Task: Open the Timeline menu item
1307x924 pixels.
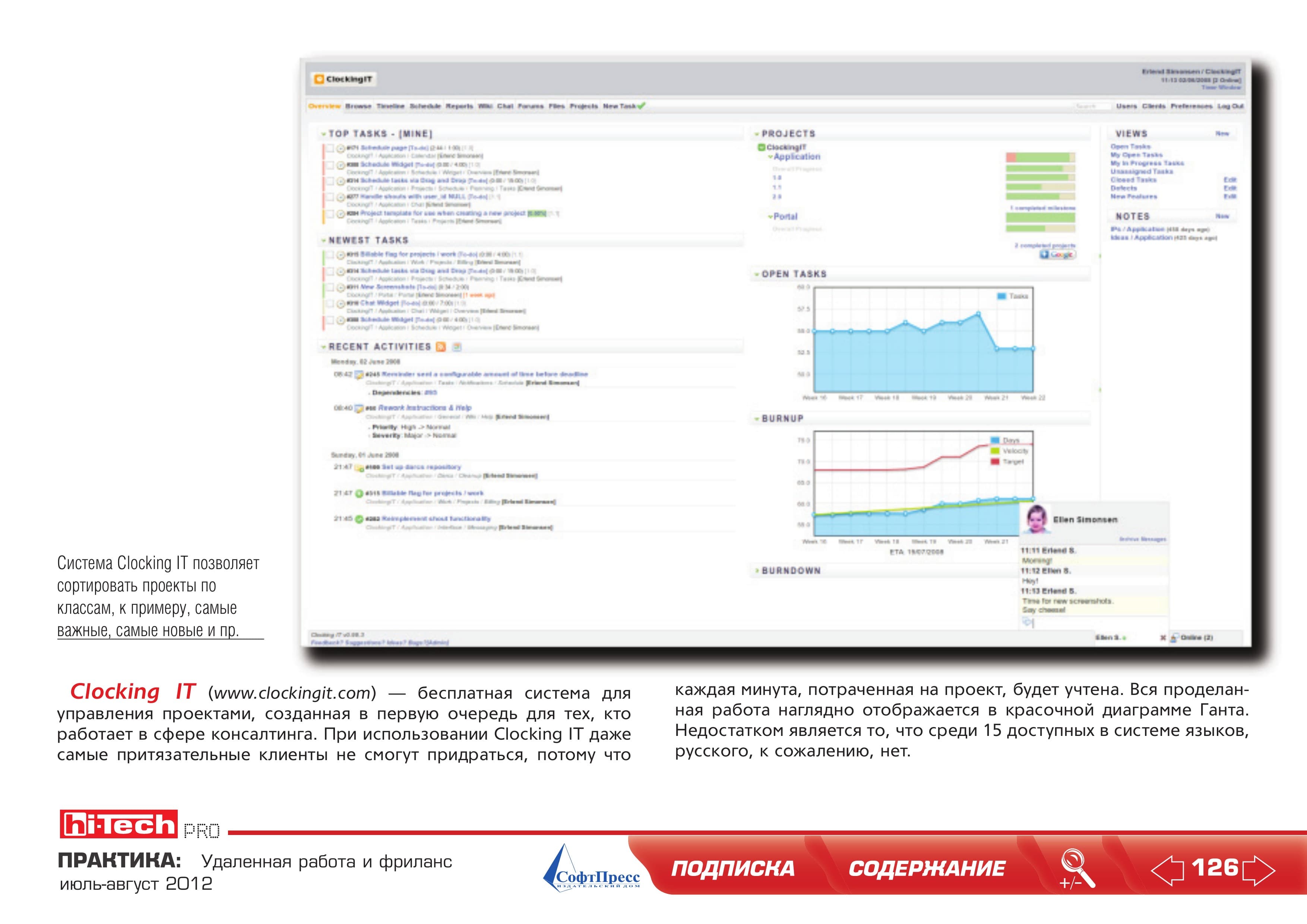Action: pyautogui.click(x=390, y=107)
